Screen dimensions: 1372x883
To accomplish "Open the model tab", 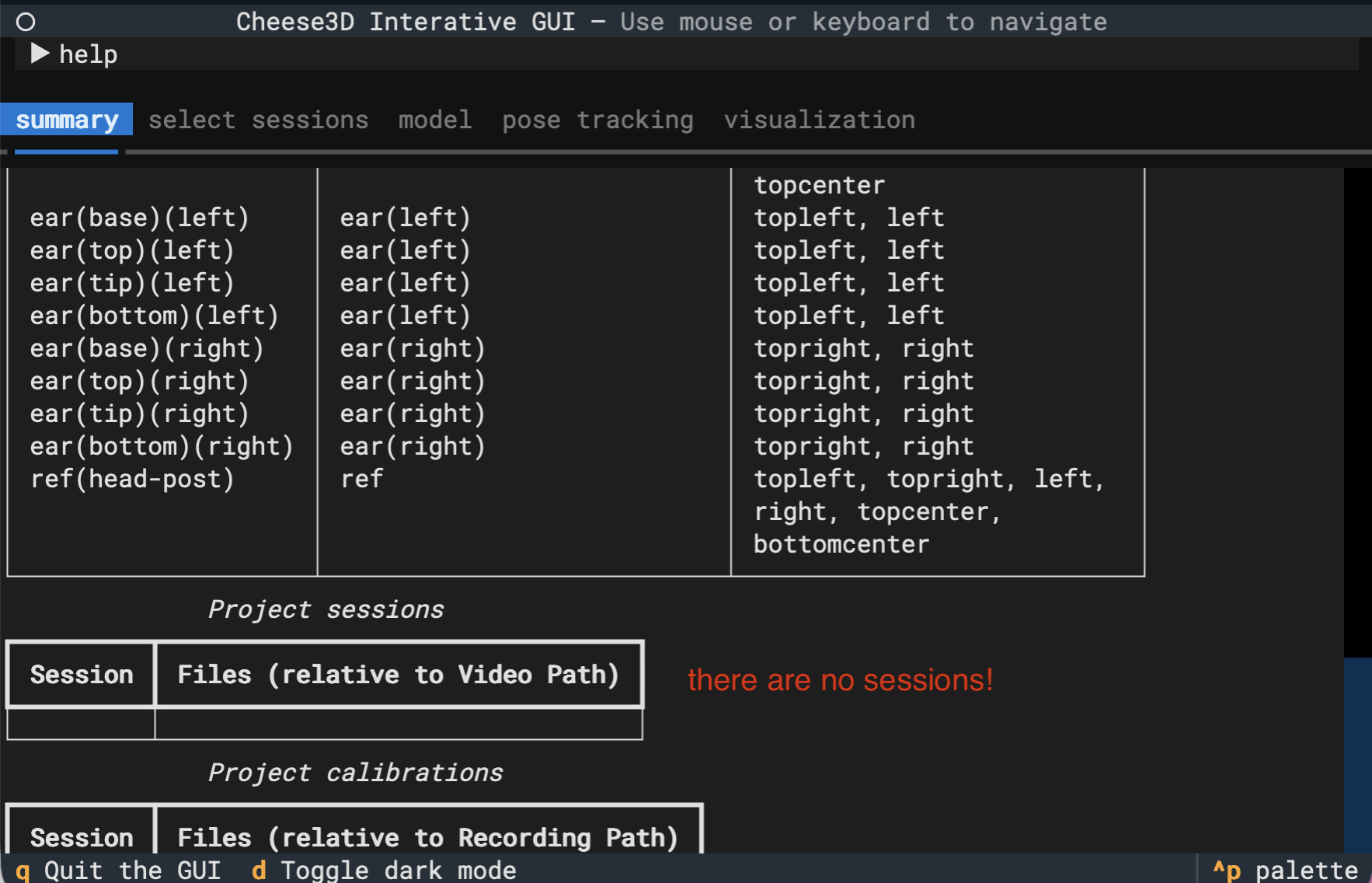I will (x=434, y=120).
